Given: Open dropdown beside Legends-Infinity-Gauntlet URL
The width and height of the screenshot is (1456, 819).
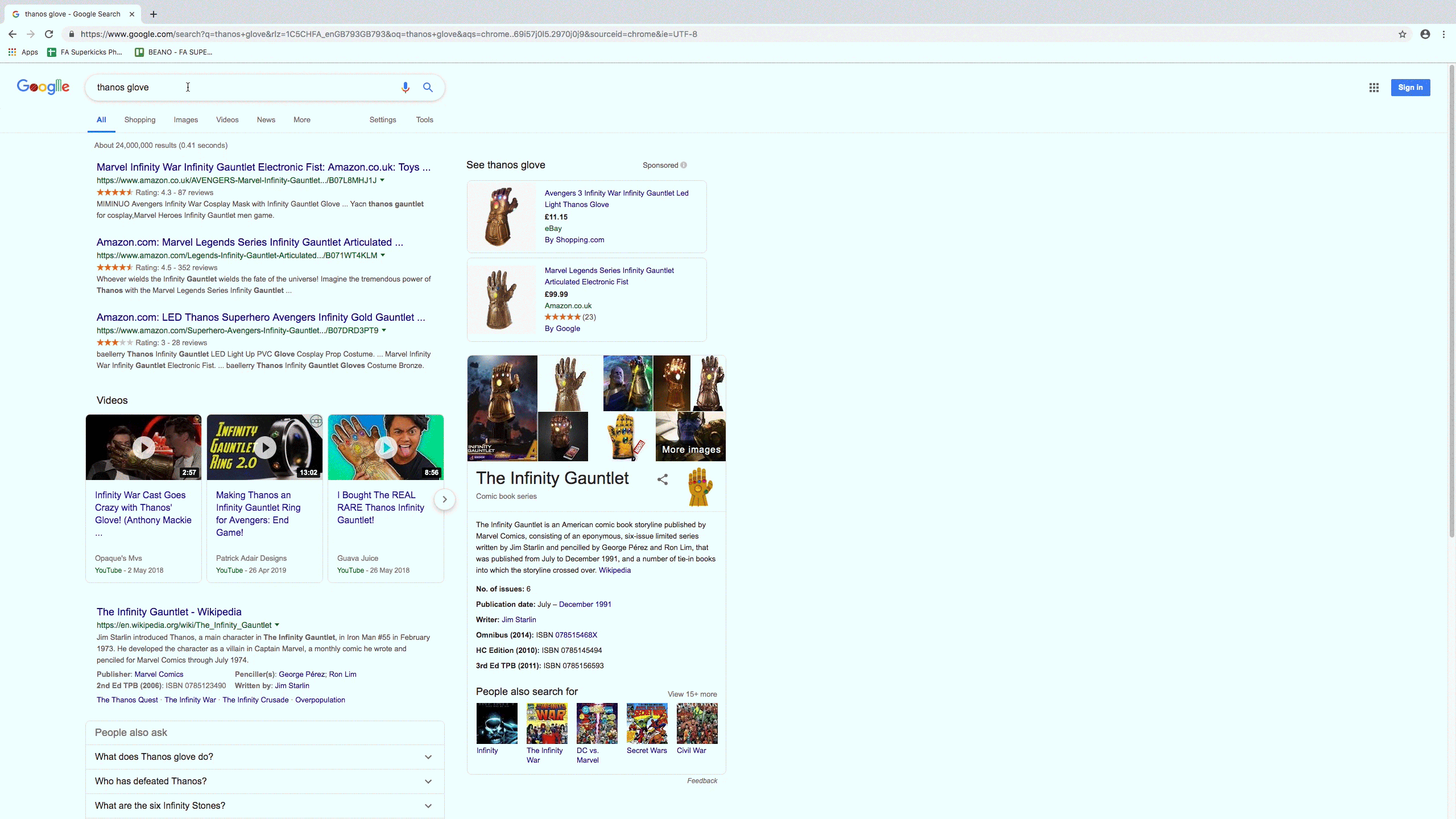Looking at the screenshot, I should pos(383,255).
